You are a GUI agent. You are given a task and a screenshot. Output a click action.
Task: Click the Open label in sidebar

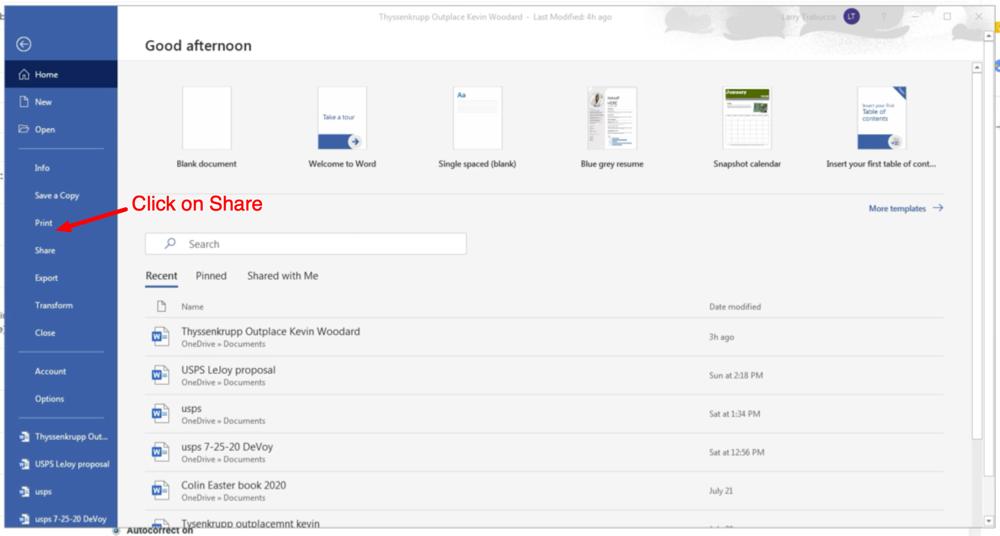tap(45, 130)
